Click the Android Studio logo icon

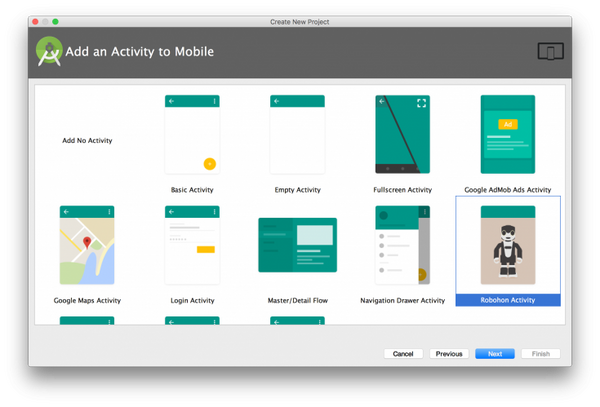[49, 51]
